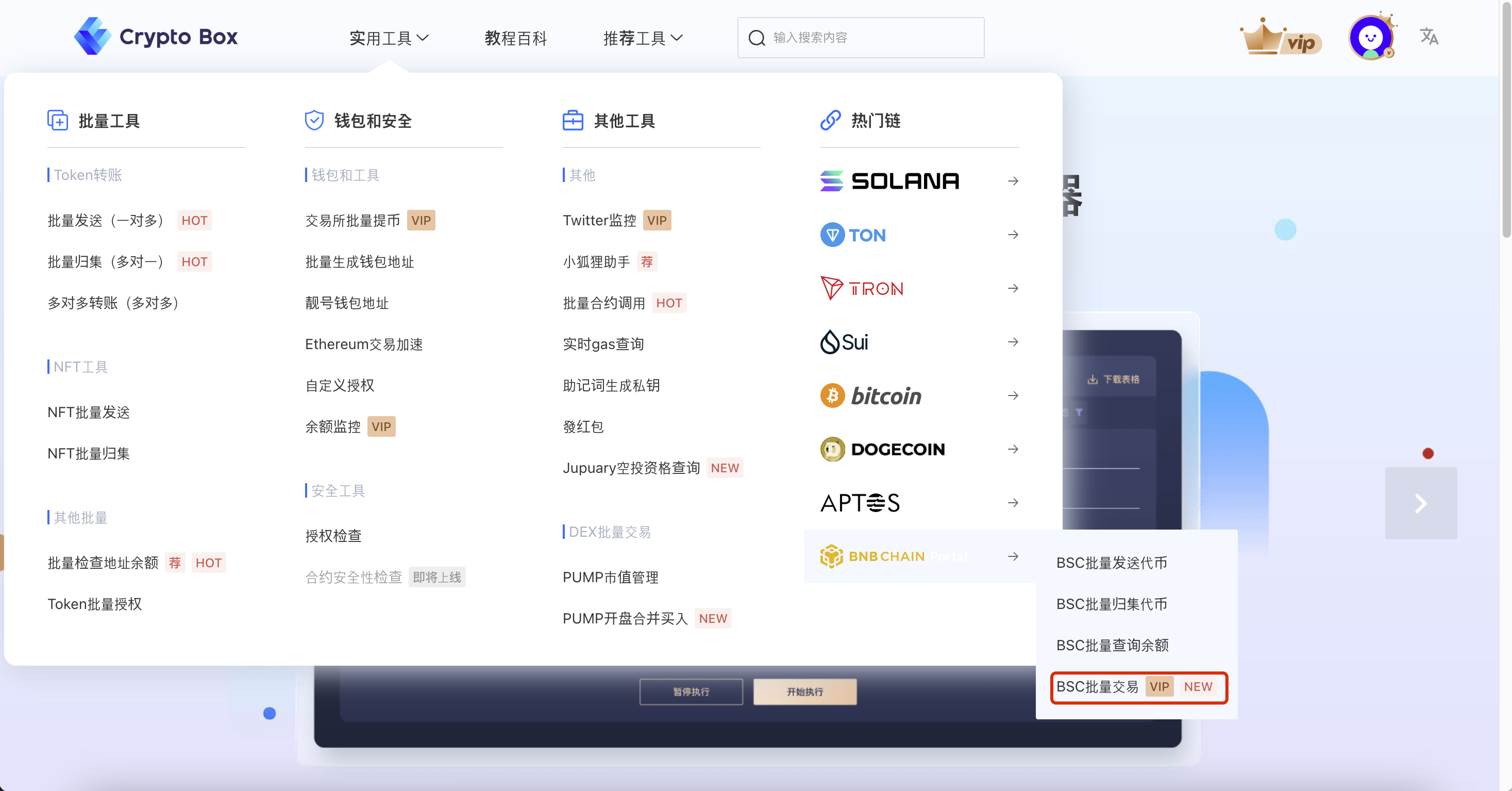Image resolution: width=1512 pixels, height=791 pixels.
Task: Open 批量生成钱包地址 tool
Action: click(x=359, y=261)
